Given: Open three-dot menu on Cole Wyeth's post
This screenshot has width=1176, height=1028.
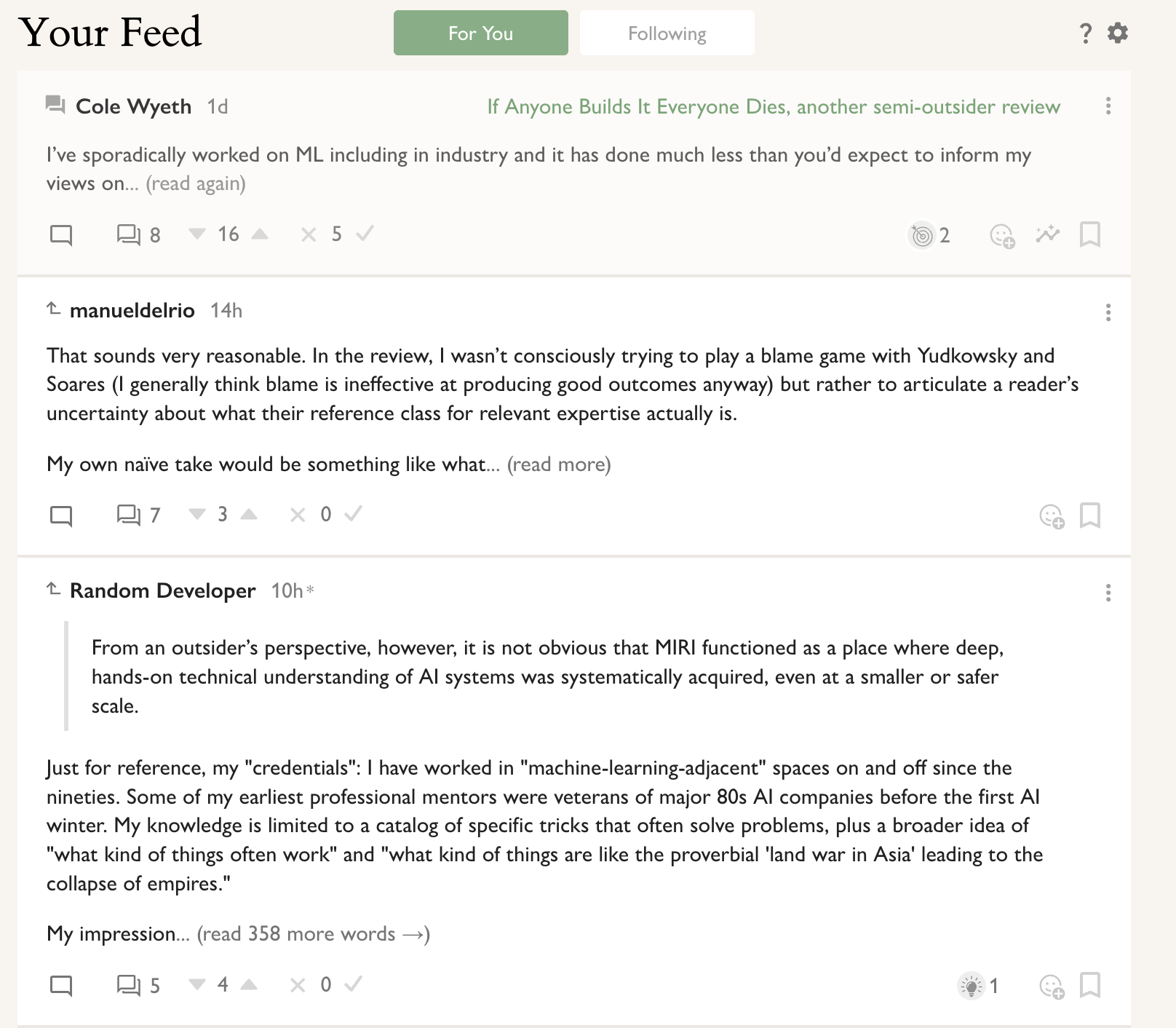Looking at the screenshot, I should tap(1108, 106).
